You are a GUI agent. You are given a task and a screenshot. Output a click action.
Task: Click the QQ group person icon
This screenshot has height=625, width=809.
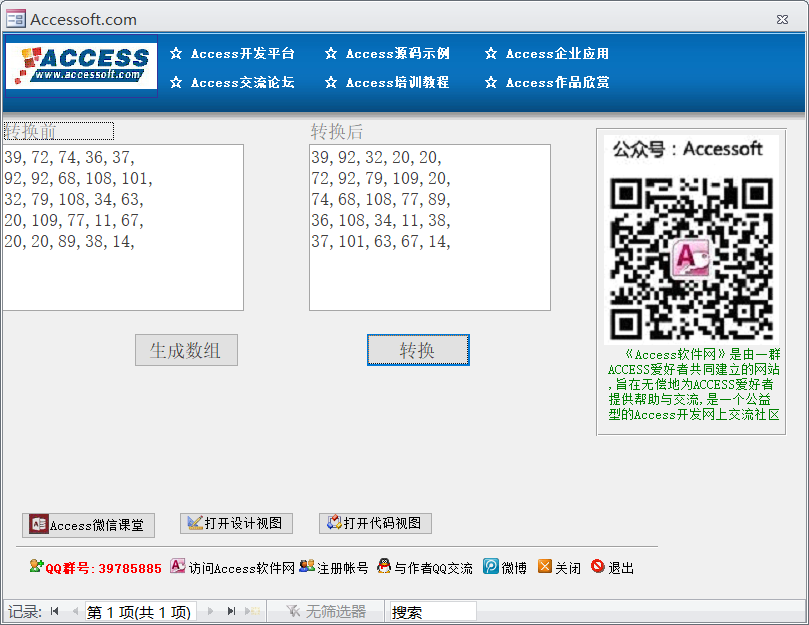tap(36, 566)
